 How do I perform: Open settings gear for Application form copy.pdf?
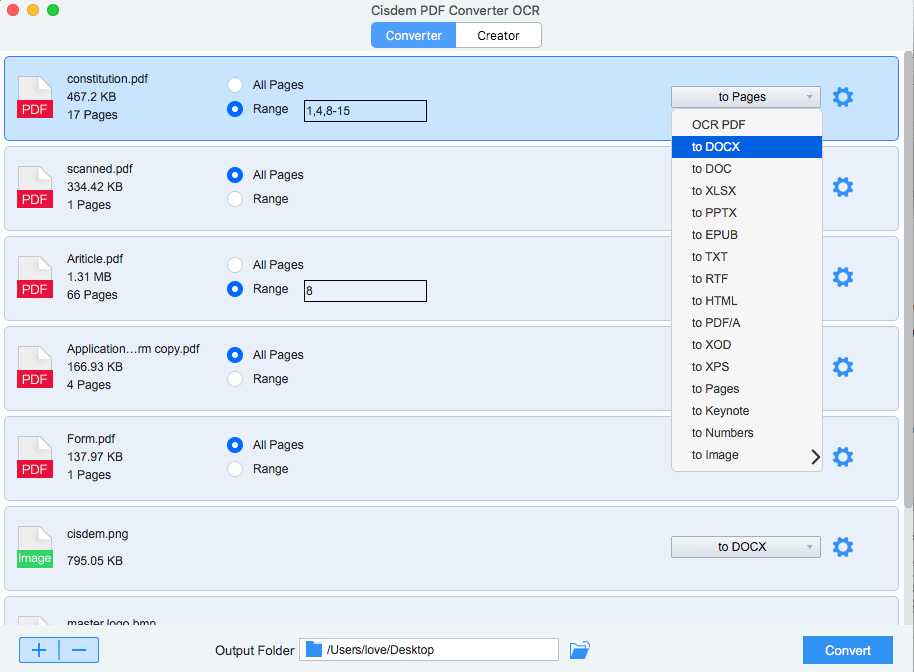point(843,367)
